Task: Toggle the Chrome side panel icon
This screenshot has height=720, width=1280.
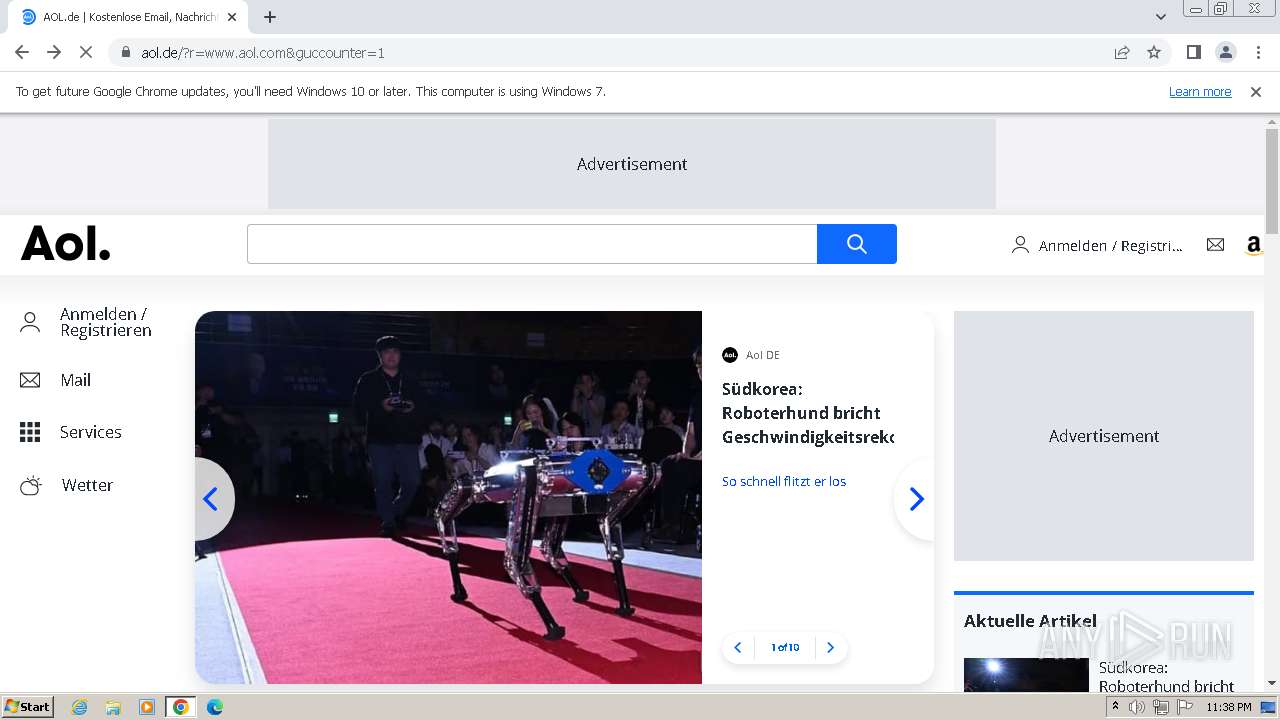Action: coord(1193,52)
